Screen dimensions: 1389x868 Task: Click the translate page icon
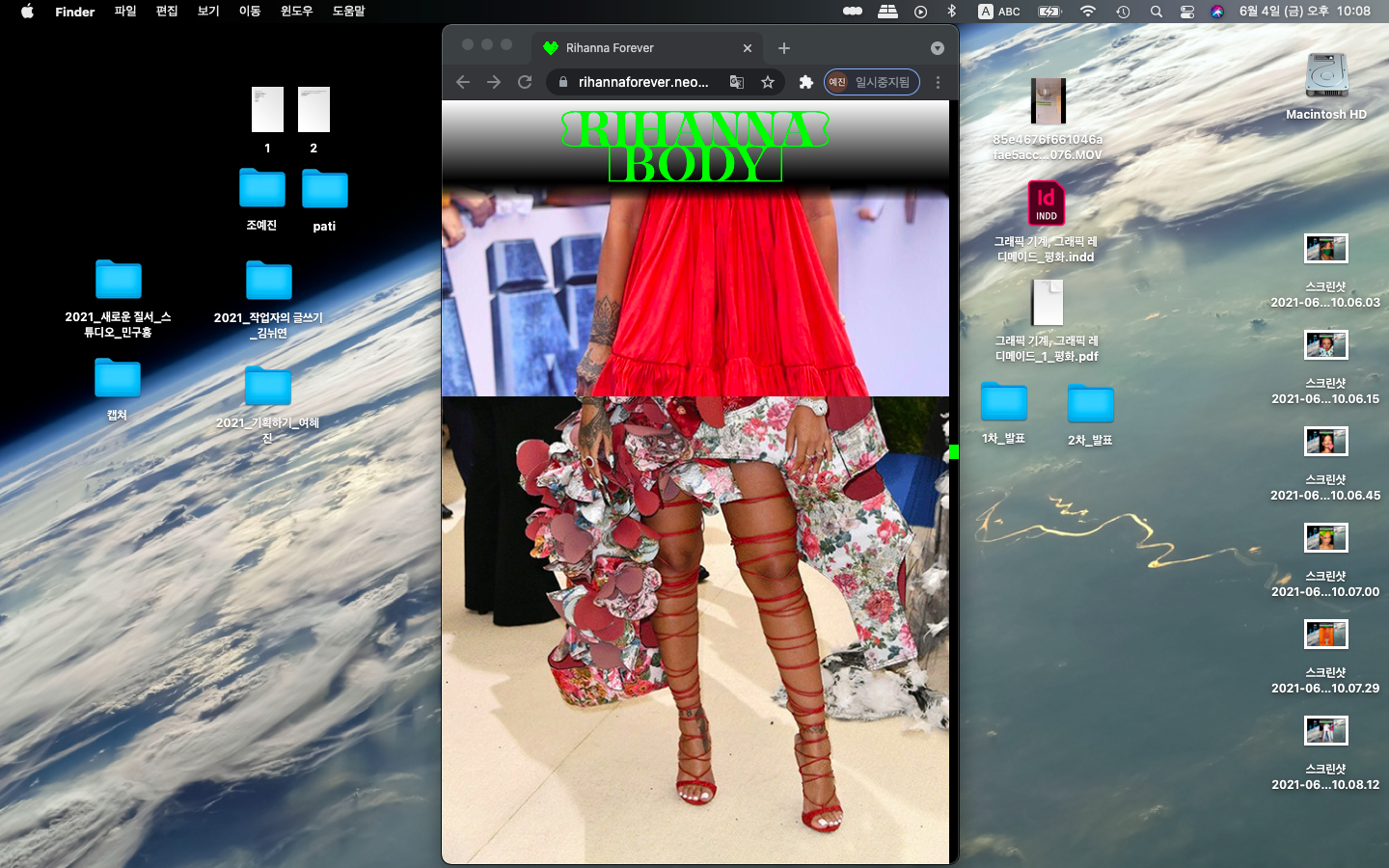coord(737,82)
